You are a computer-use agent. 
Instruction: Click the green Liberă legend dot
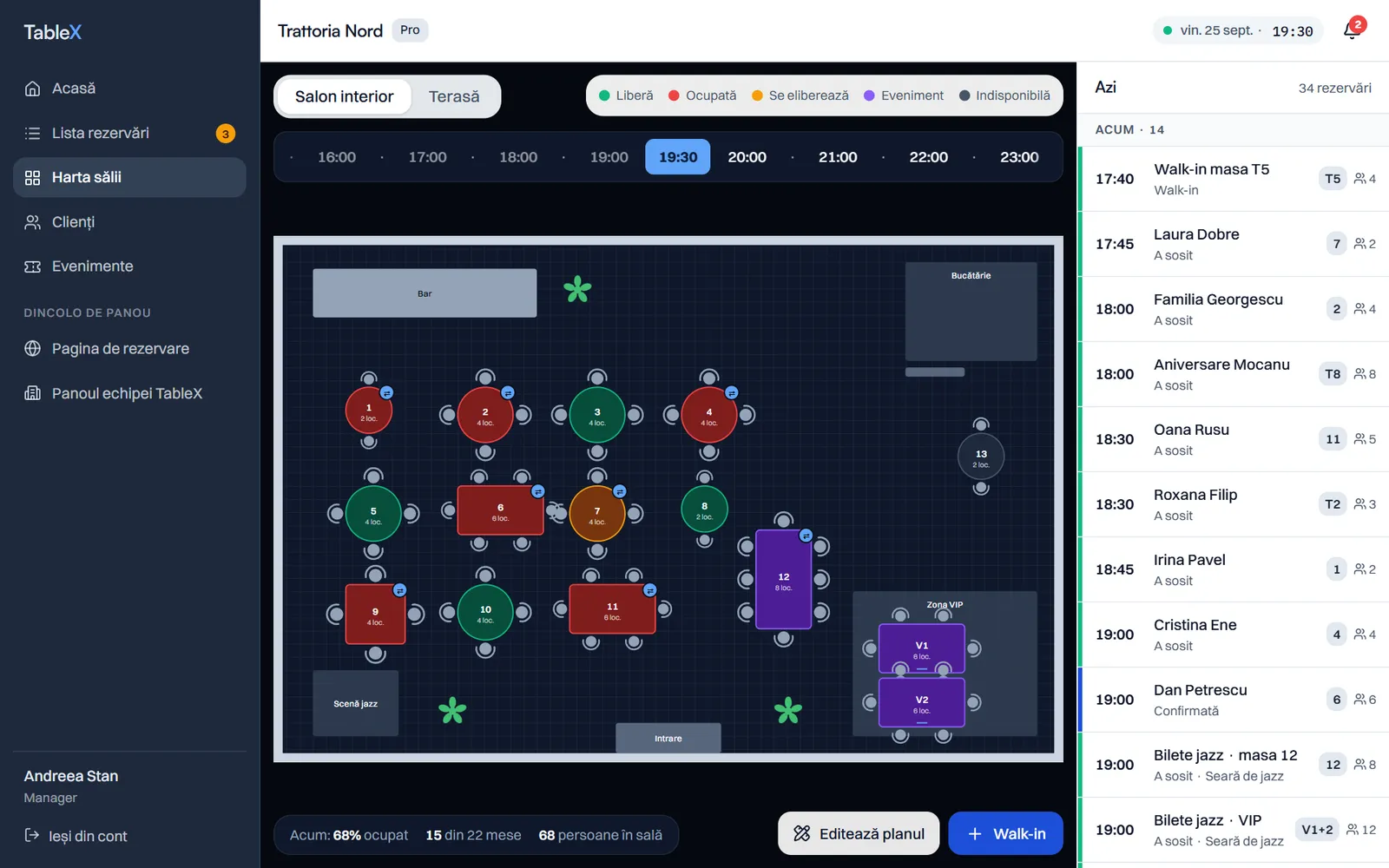(x=604, y=95)
